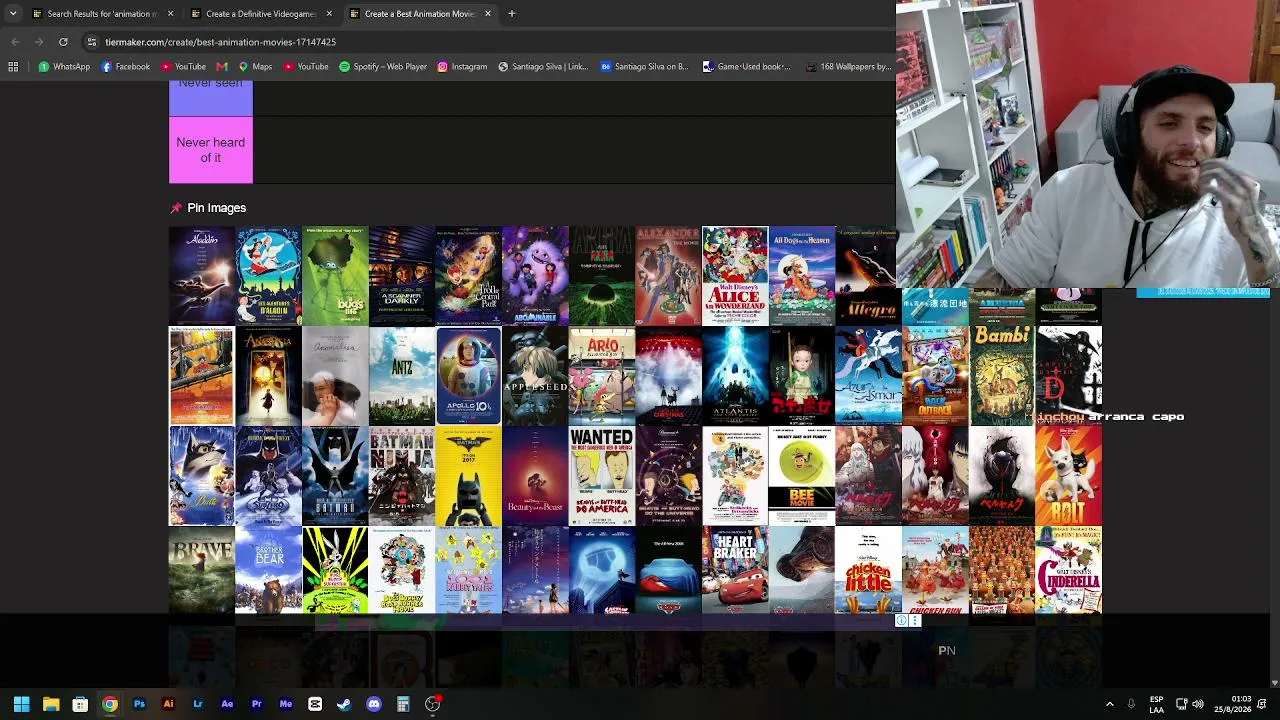This screenshot has width=1280, height=720.
Task: Select the Chicken Run poster
Action: click(x=935, y=570)
